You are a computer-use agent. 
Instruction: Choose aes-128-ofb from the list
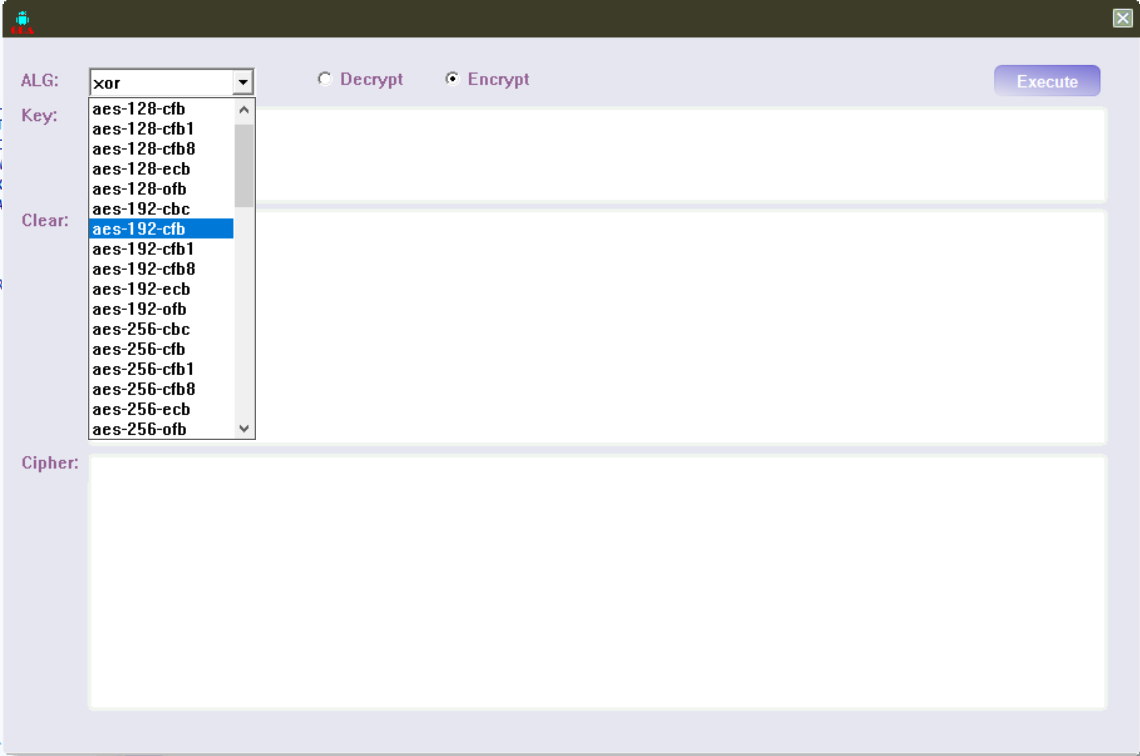tap(161, 189)
